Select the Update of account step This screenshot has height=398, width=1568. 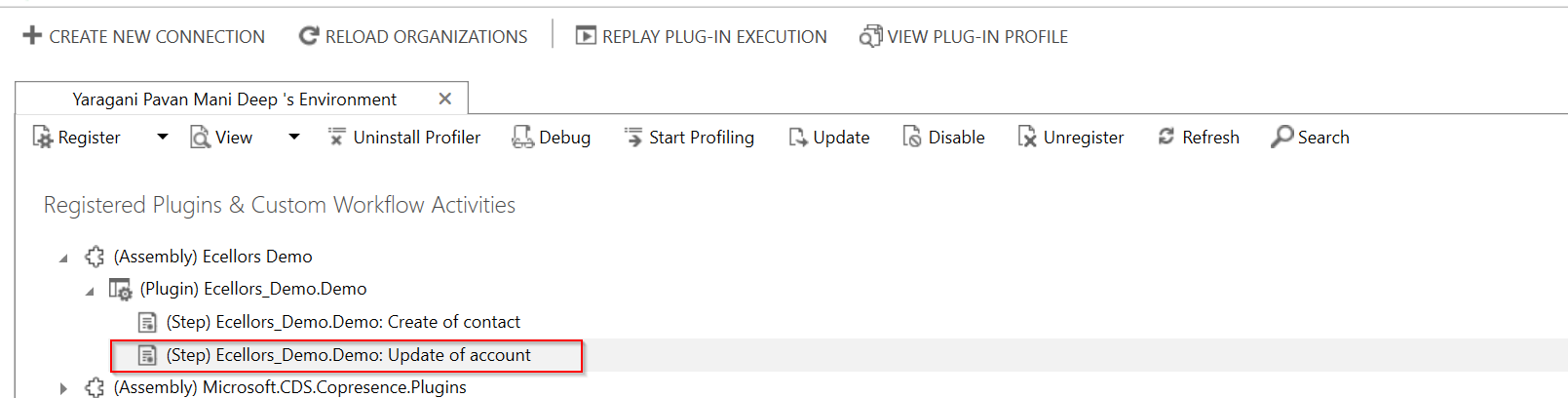pos(348,355)
